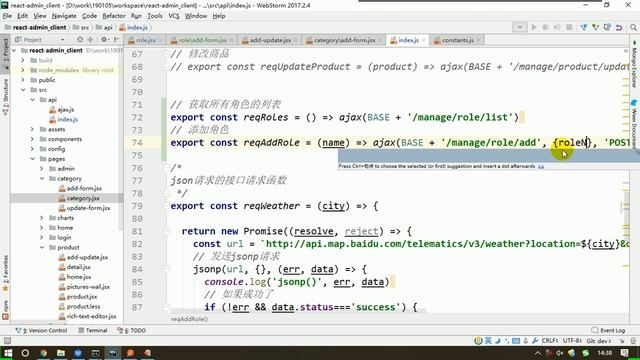Click line number 79 in the gutter
This screenshot has height=360, width=640.
tap(137, 206)
